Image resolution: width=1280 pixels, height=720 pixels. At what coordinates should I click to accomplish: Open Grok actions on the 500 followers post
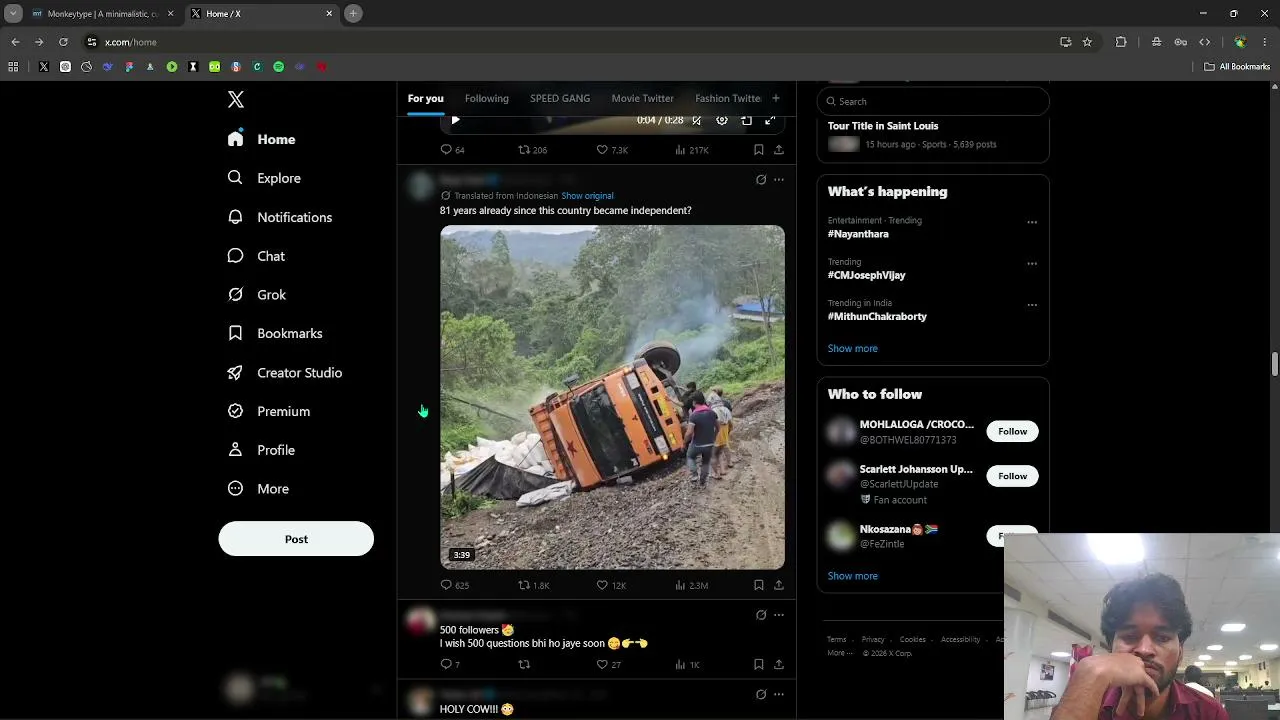(761, 615)
